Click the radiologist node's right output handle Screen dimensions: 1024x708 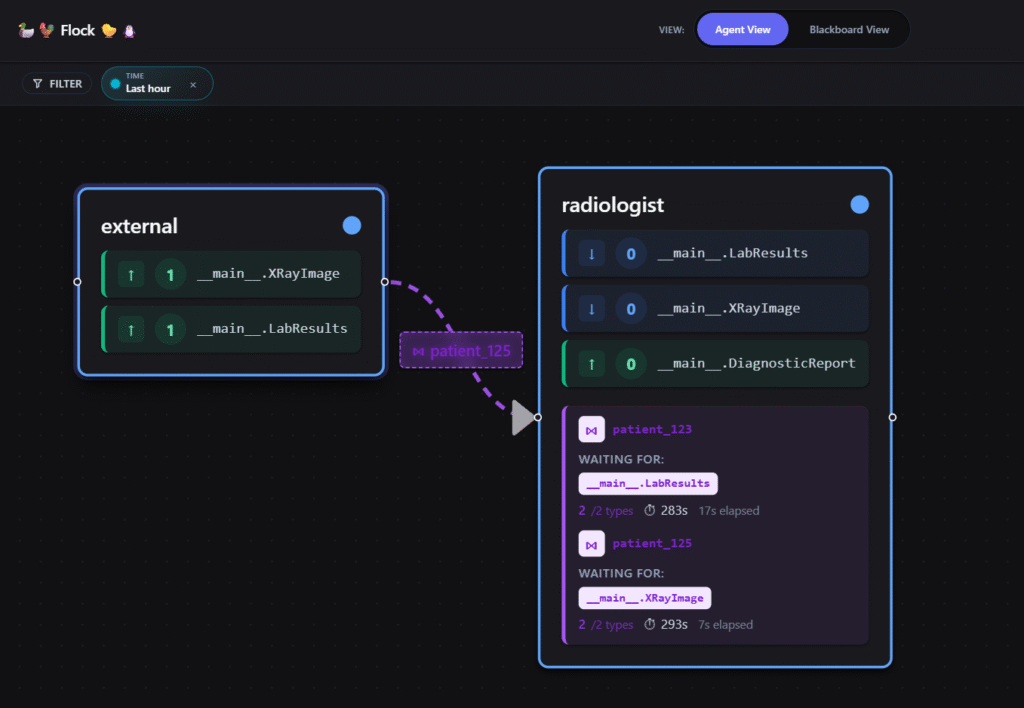(892, 417)
